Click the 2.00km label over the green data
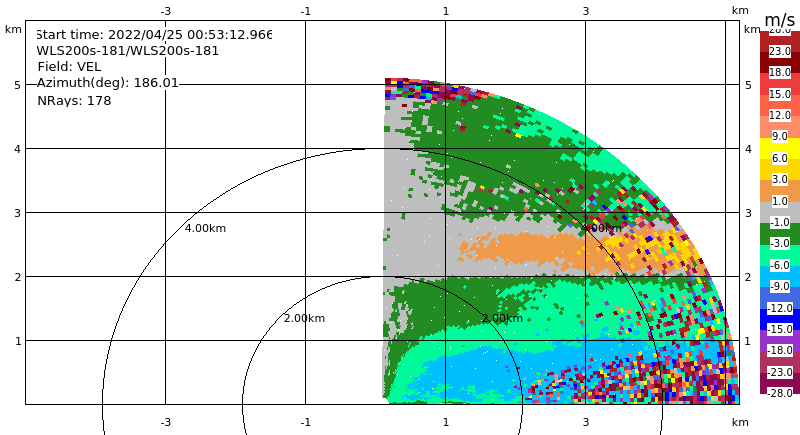Image resolution: width=800 pixels, height=435 pixels. [x=503, y=318]
